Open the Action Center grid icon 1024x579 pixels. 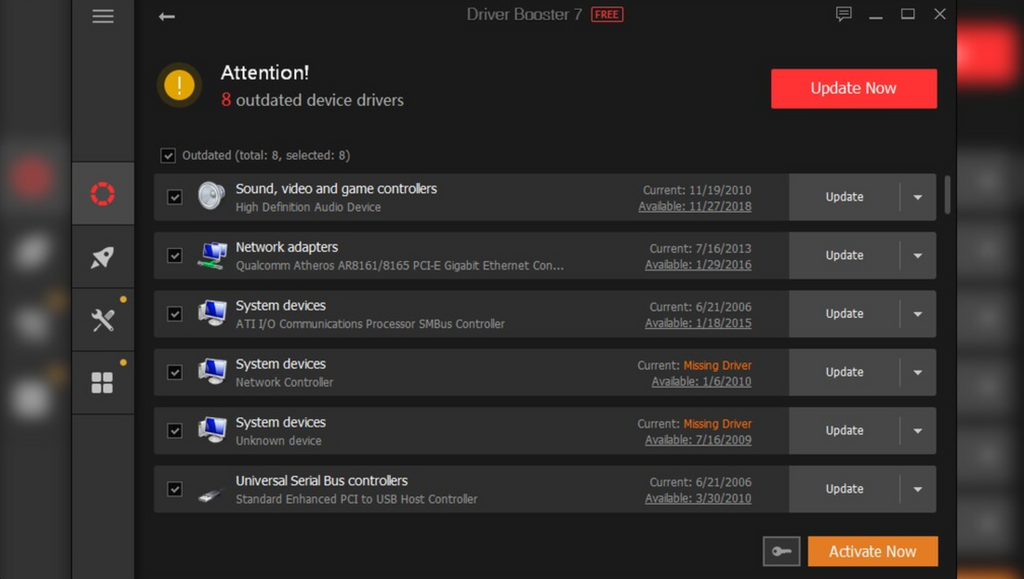(102, 382)
